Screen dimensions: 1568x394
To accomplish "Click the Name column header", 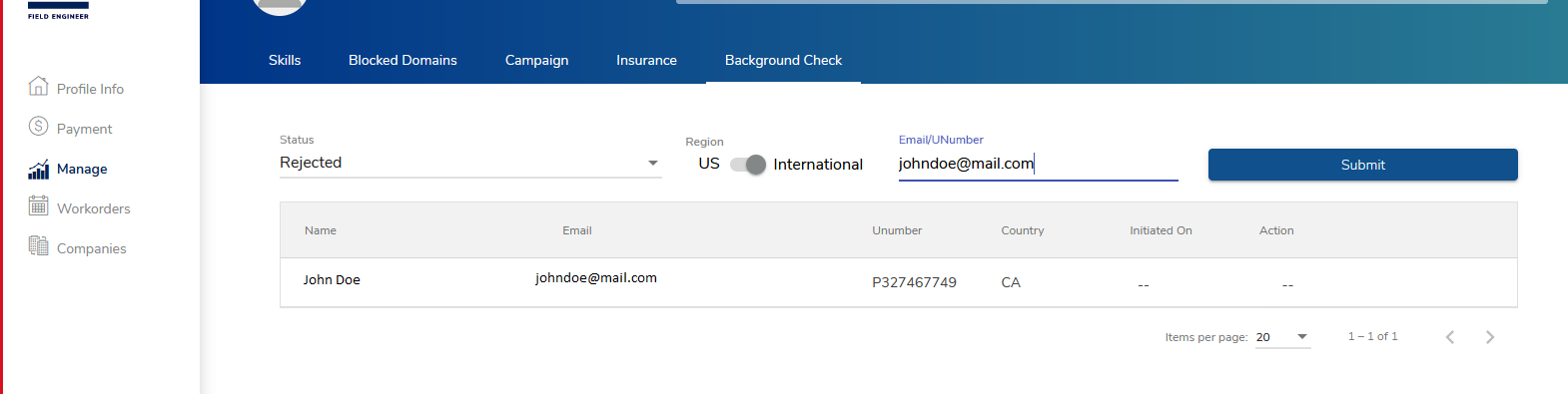I will point(321,230).
